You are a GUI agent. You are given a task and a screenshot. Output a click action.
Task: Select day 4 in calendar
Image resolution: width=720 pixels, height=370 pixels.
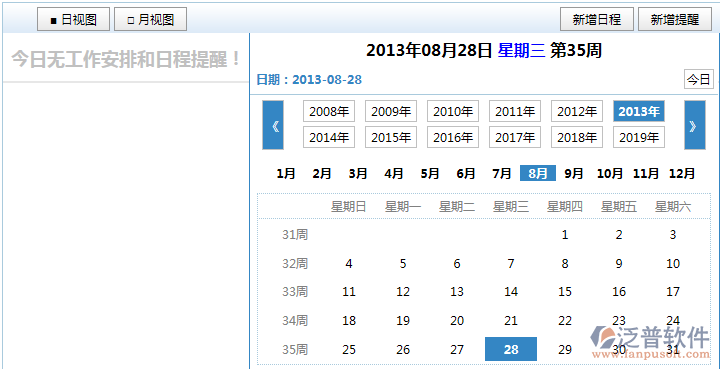point(349,264)
